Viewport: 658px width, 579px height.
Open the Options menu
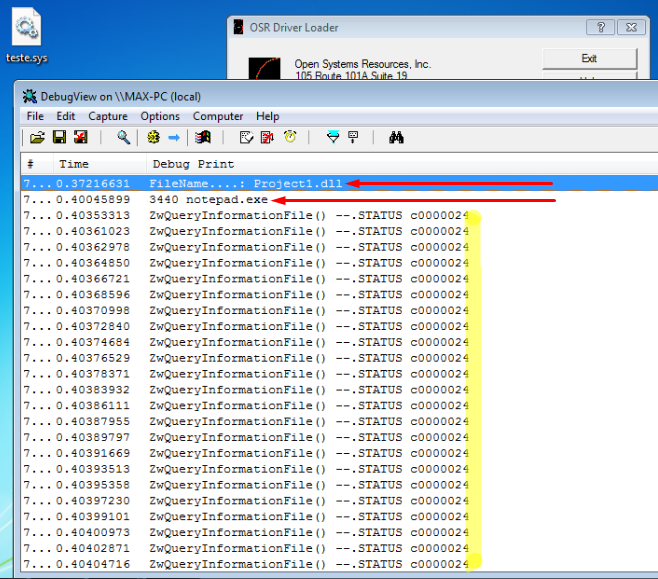160,116
